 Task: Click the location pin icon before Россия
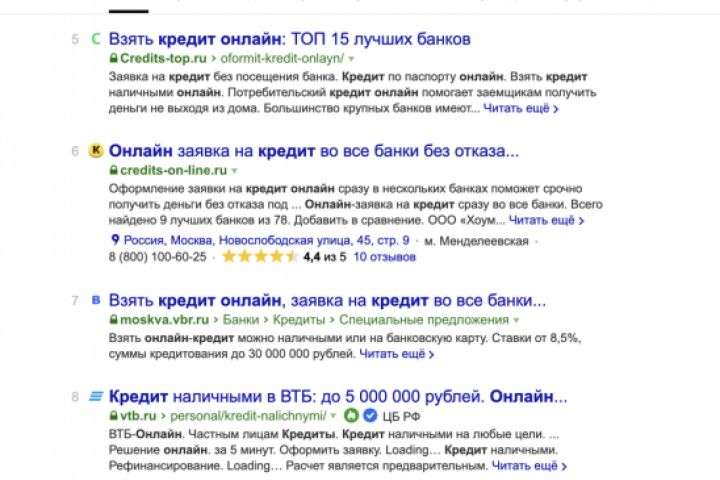click(x=115, y=241)
